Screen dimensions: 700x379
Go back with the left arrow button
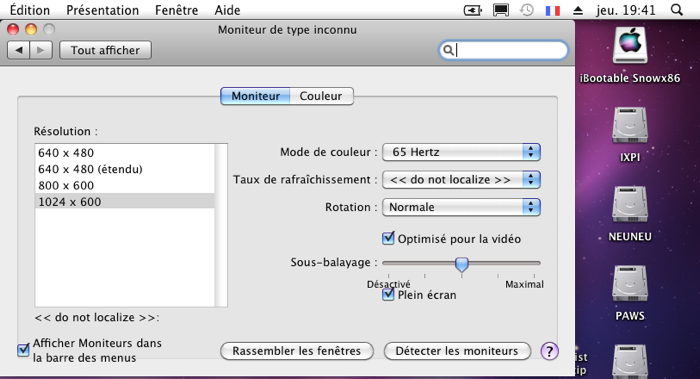pyautogui.click(x=19, y=50)
